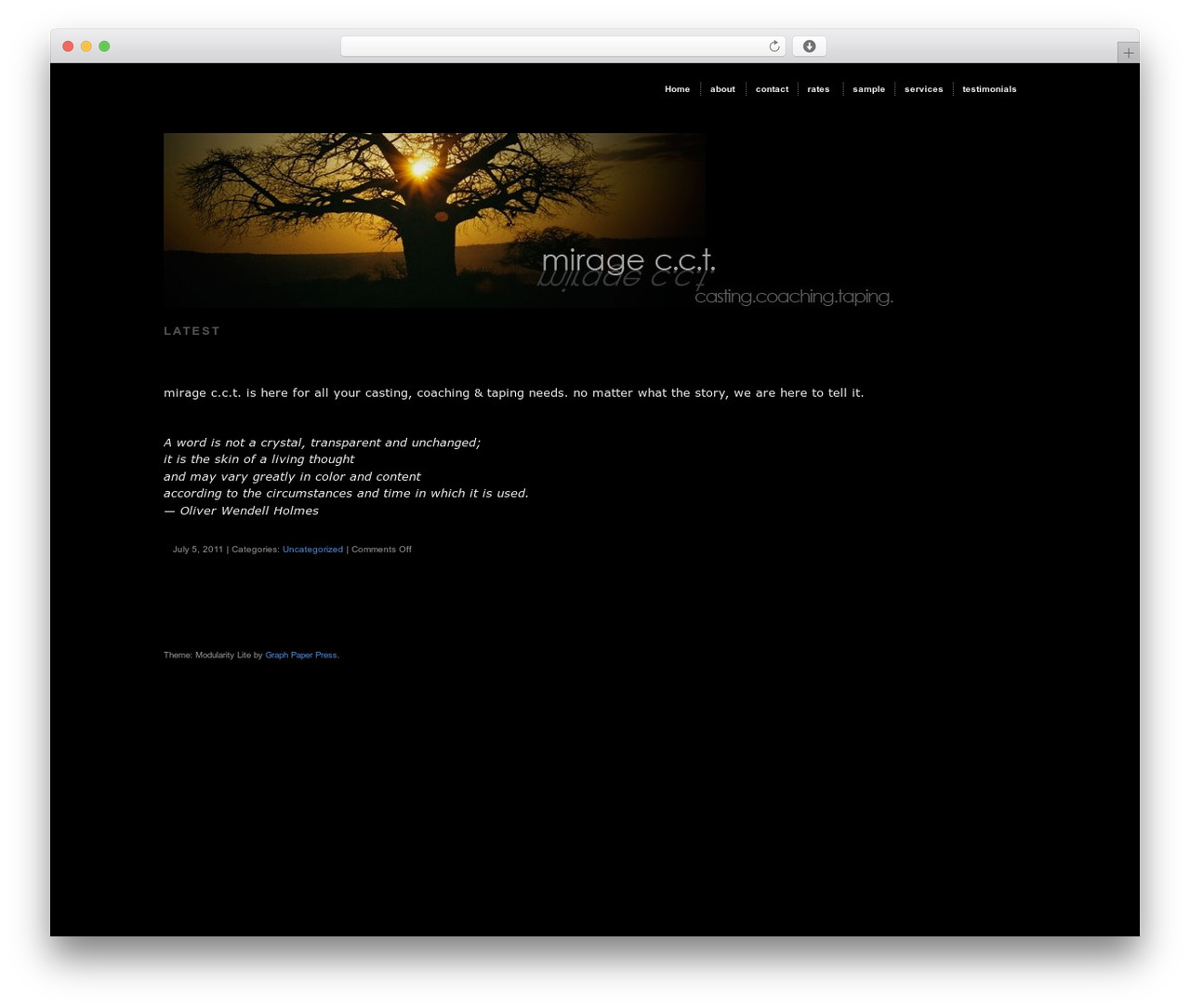
Task: Add a new tab with plus button
Action: click(x=1128, y=53)
